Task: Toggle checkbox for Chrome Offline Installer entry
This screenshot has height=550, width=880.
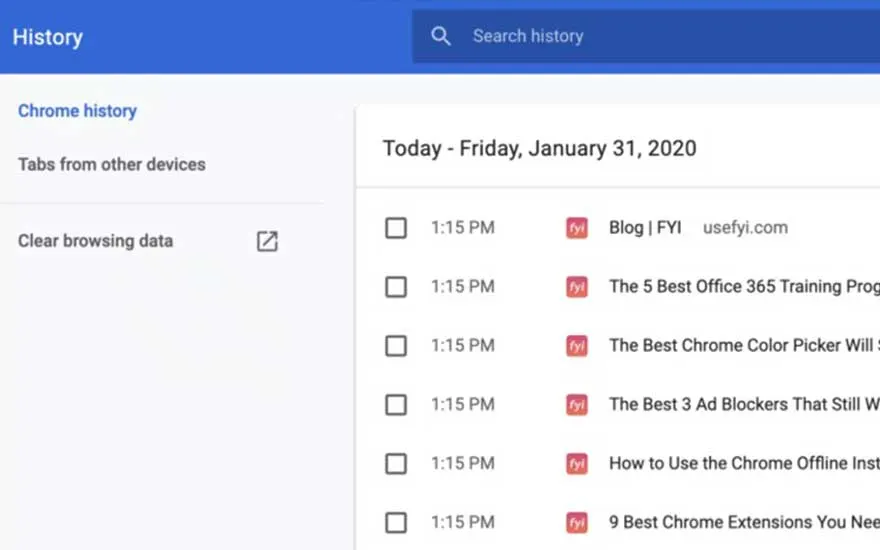Action: (x=396, y=464)
